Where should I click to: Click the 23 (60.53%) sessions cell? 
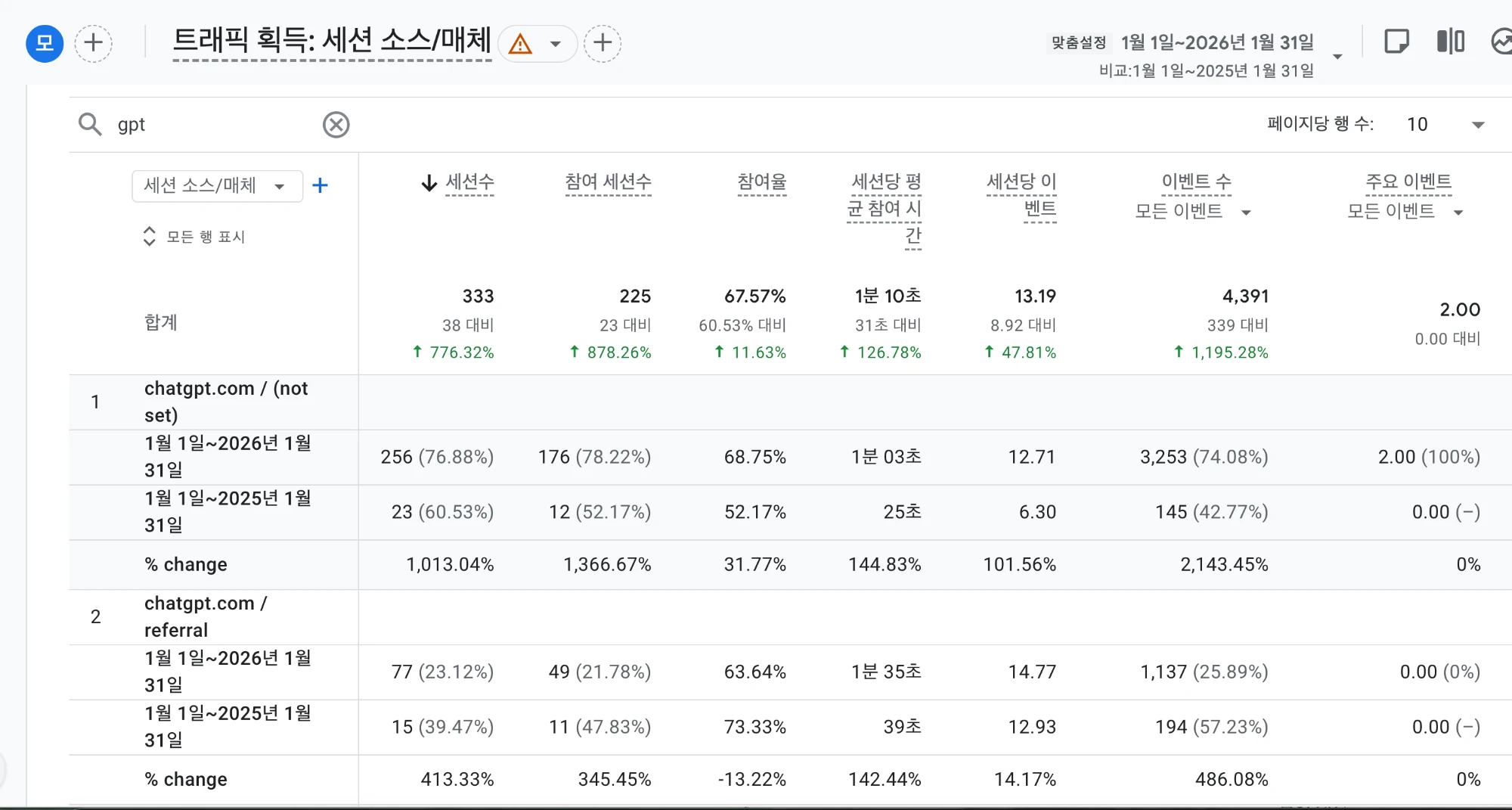point(442,512)
